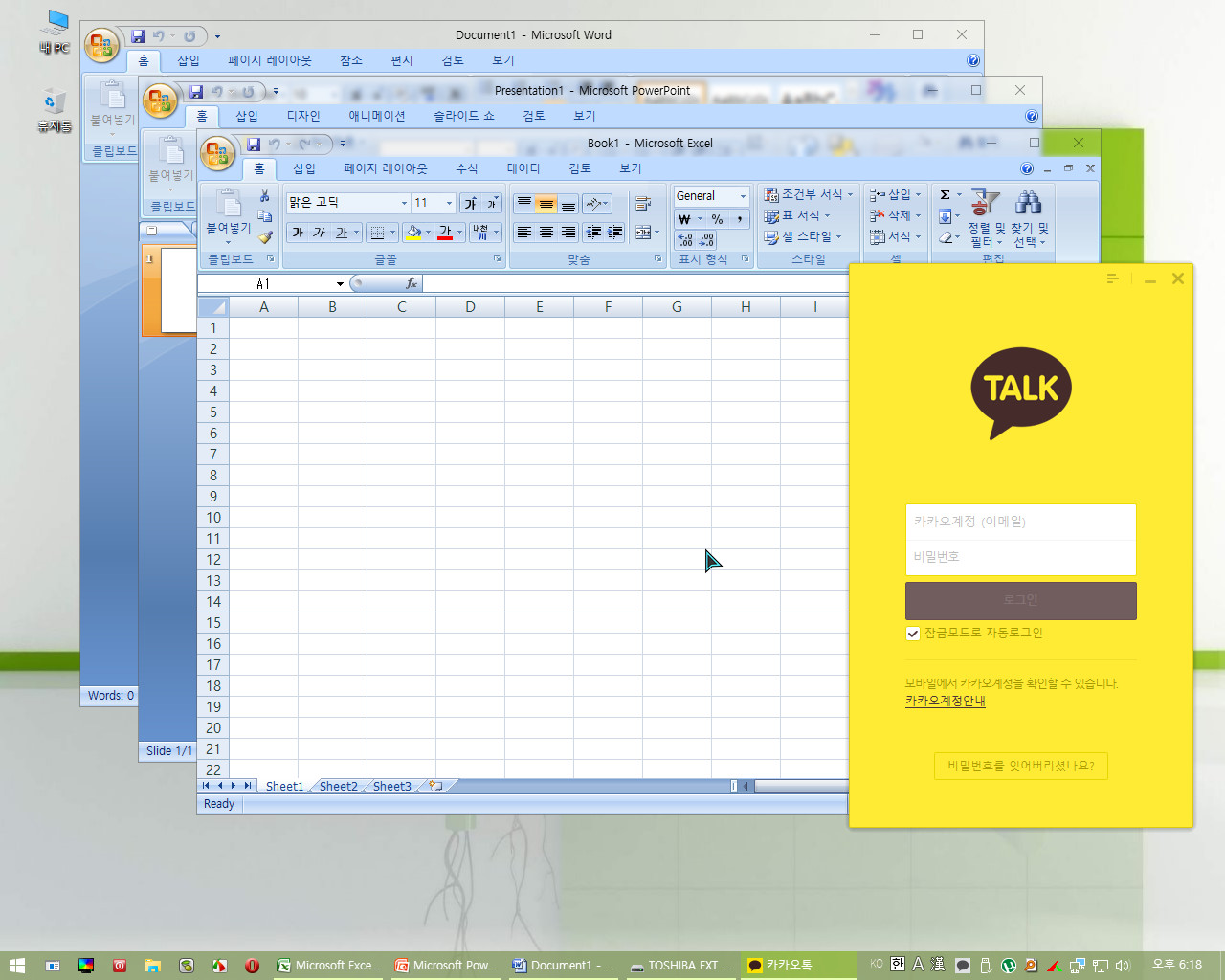
Task: Align cell text right in Excel
Action: pyautogui.click(x=568, y=233)
